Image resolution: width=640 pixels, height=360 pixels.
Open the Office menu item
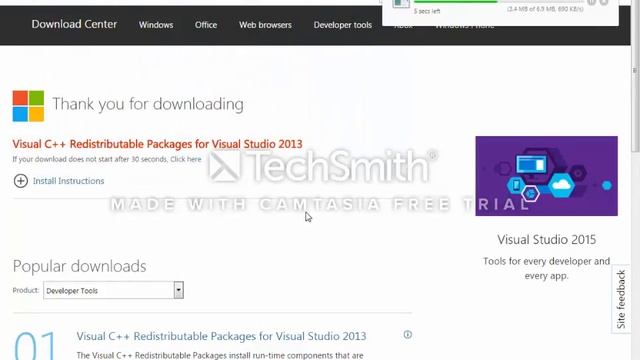click(206, 25)
